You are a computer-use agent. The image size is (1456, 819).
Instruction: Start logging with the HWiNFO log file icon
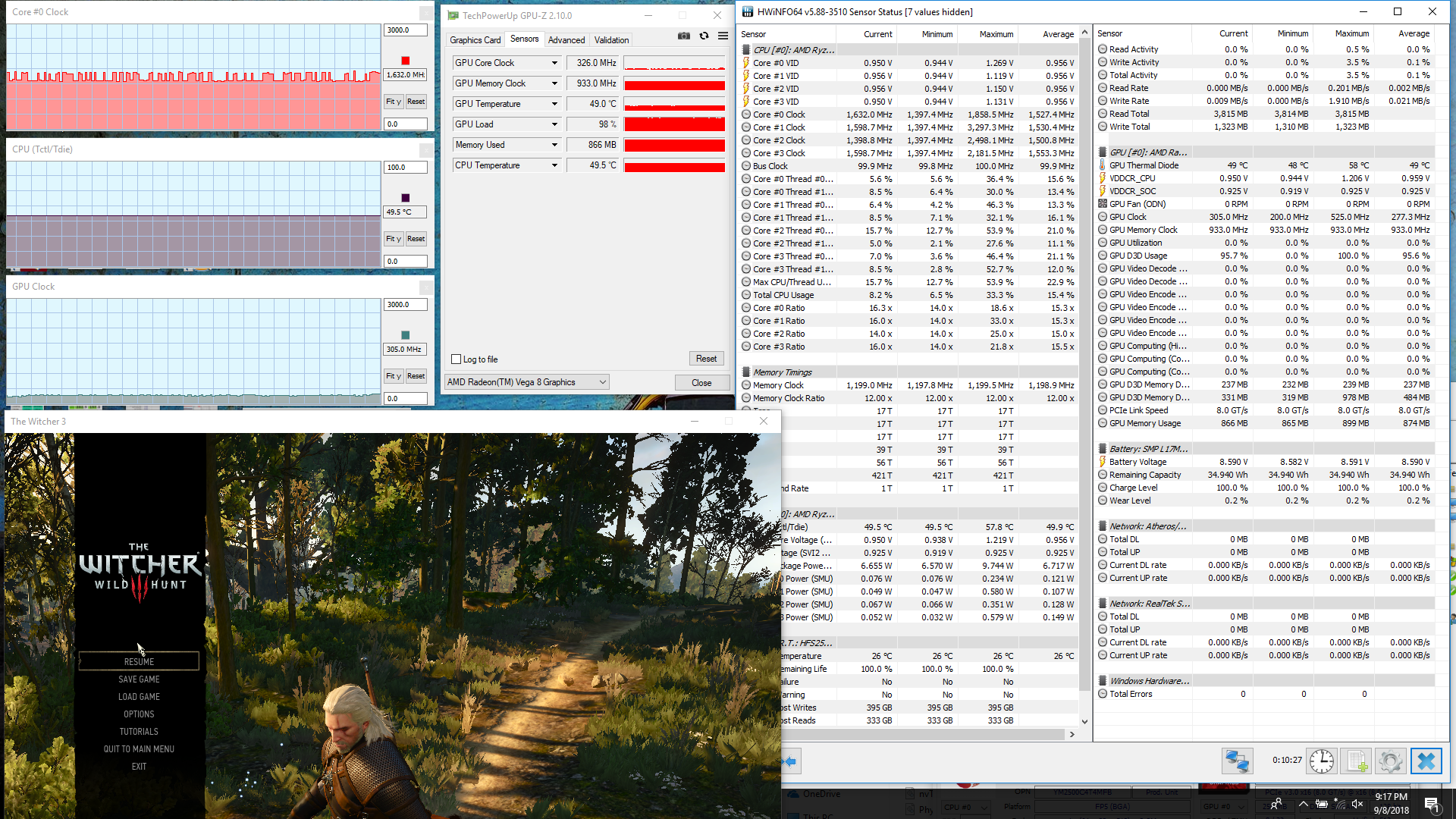(x=1356, y=761)
